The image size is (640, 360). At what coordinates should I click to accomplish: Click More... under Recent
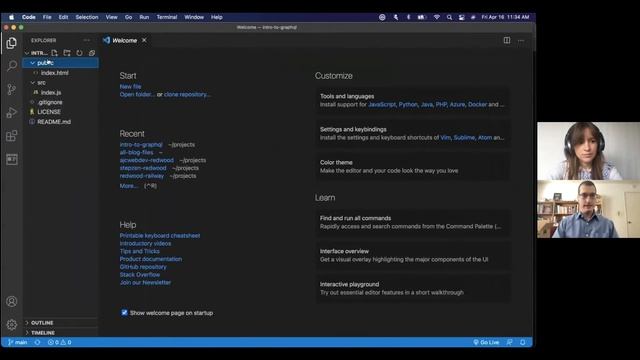click(129, 186)
